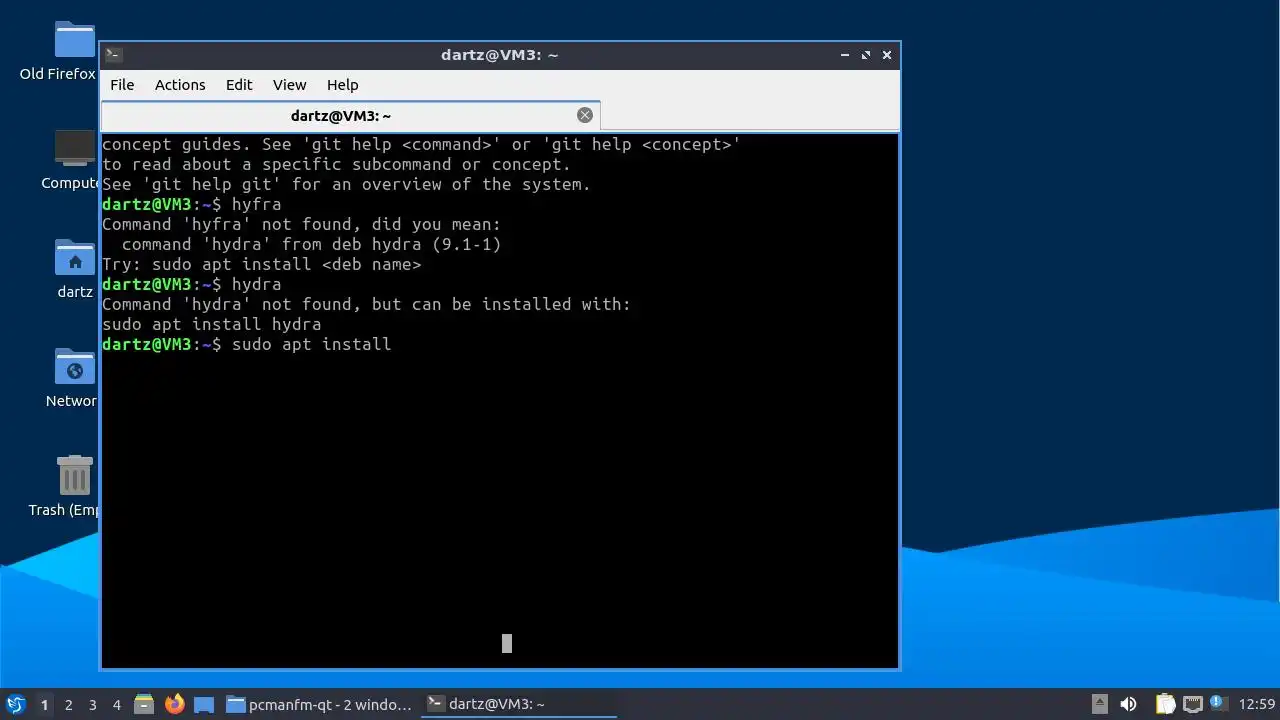
Task: Launch the file manager from the quick launch
Action: click(x=144, y=704)
